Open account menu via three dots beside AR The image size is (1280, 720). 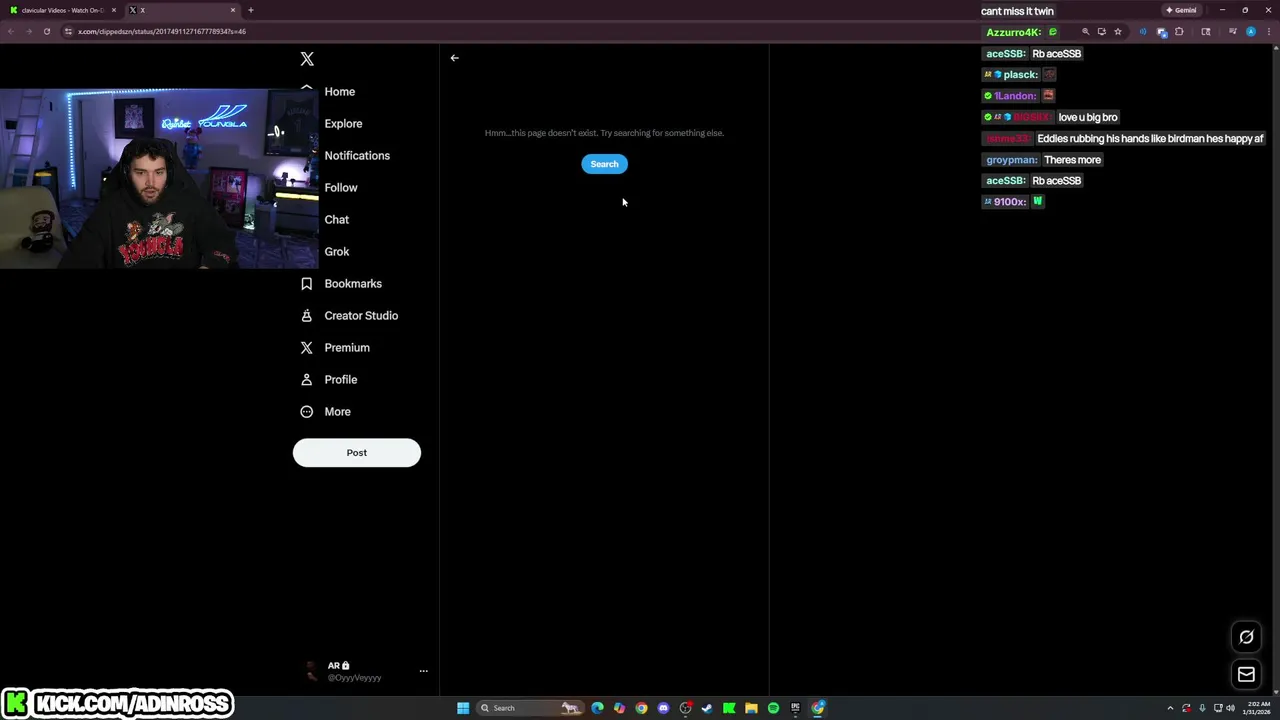pyautogui.click(x=423, y=671)
